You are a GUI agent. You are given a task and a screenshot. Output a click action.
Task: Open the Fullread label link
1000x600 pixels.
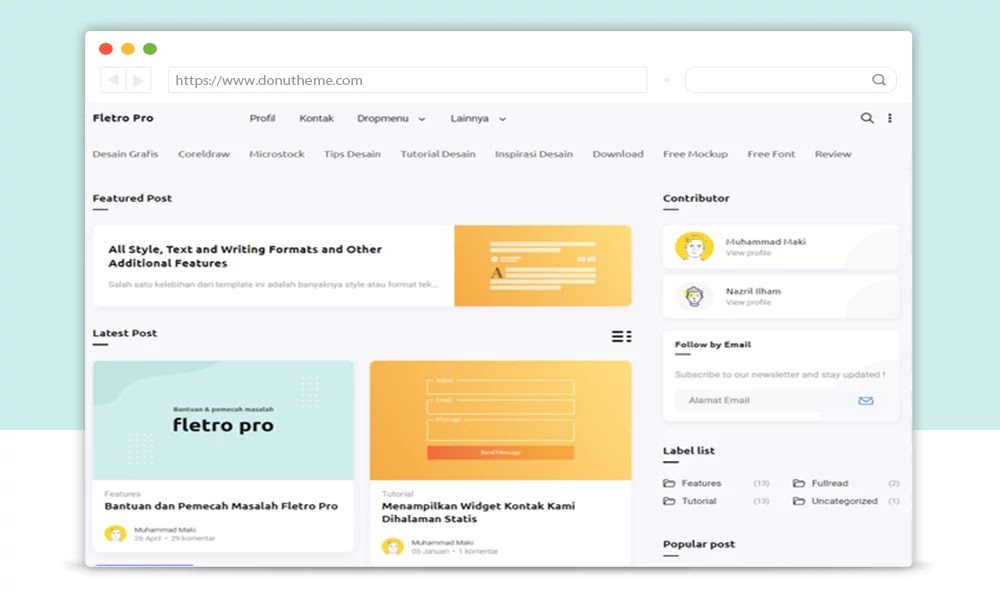click(x=830, y=483)
